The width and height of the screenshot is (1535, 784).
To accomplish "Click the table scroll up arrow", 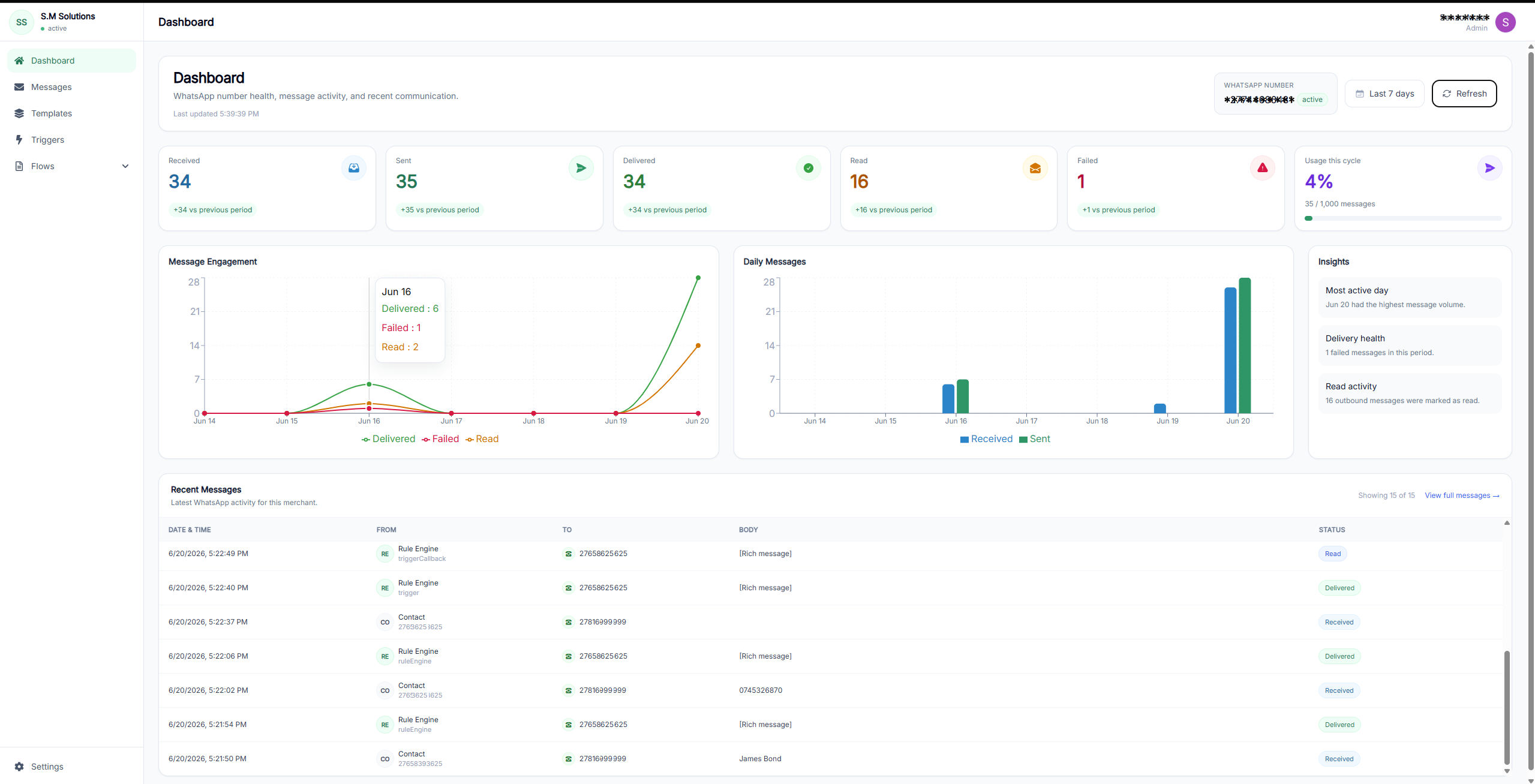I will click(1506, 523).
